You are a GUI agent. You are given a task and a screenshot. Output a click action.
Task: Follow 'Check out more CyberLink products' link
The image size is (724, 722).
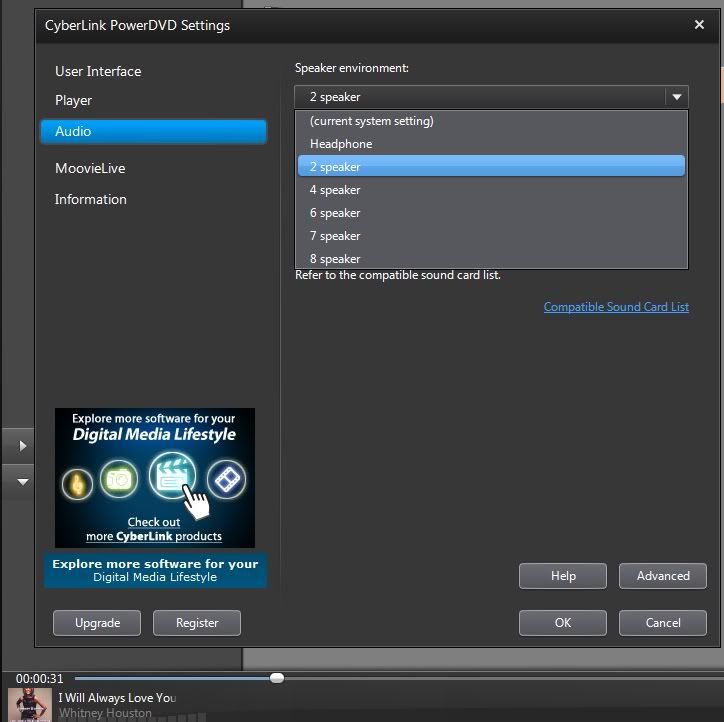[154, 529]
